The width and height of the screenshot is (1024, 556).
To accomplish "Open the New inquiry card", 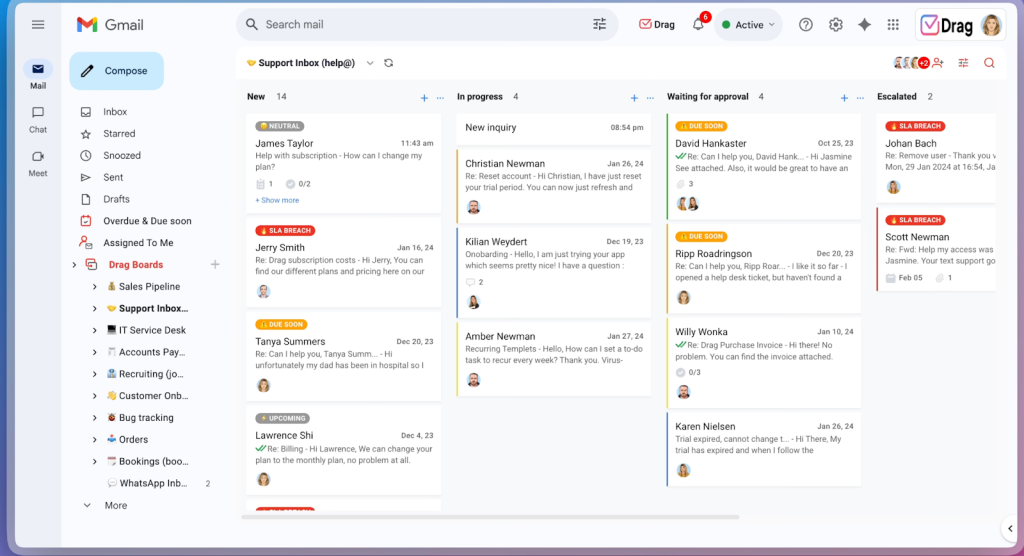I will (x=554, y=127).
